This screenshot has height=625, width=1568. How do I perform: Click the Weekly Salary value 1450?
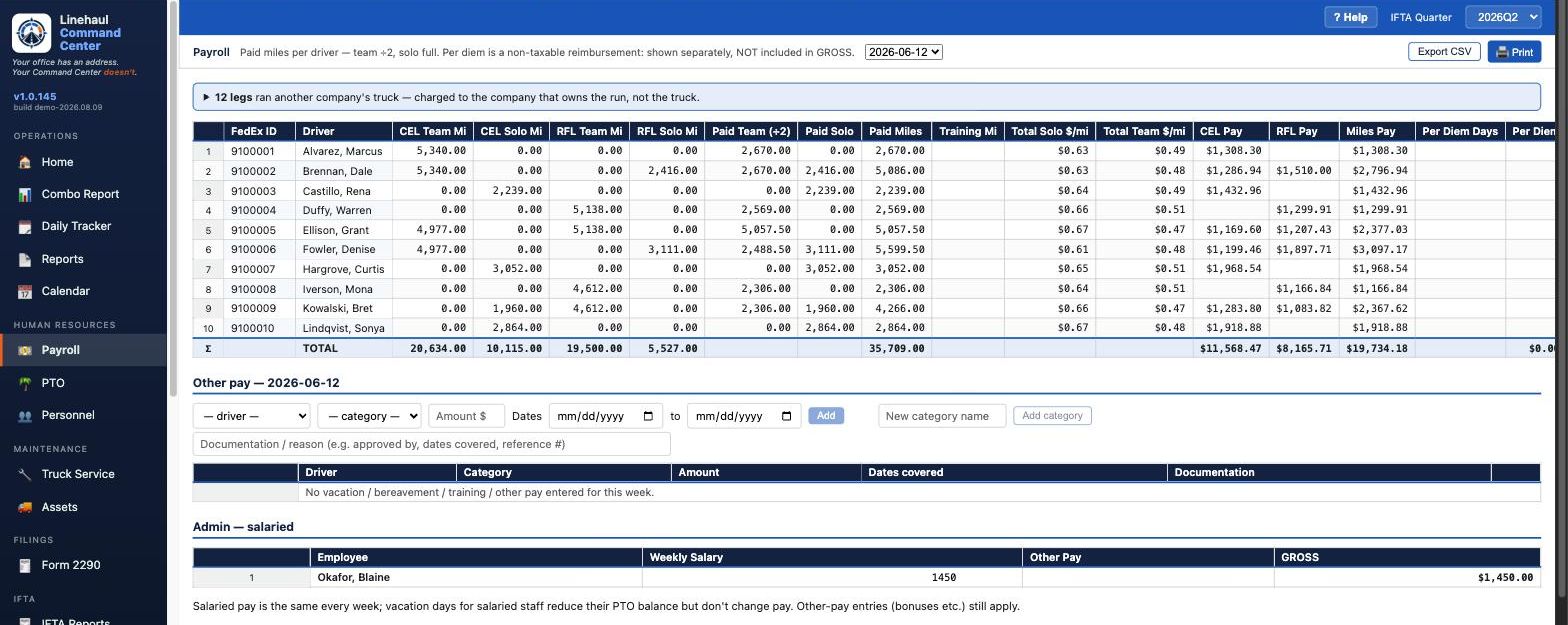coord(943,577)
